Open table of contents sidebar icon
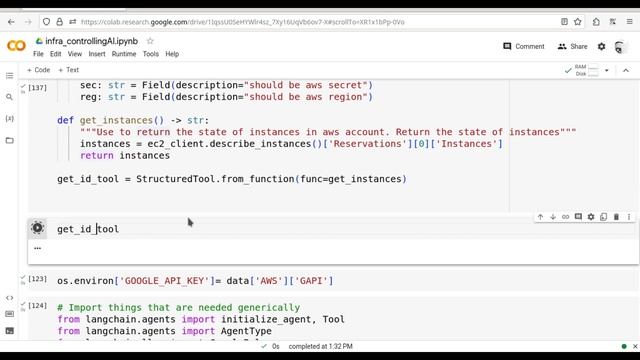Screen dimensions: 640x360 tap(9, 76)
